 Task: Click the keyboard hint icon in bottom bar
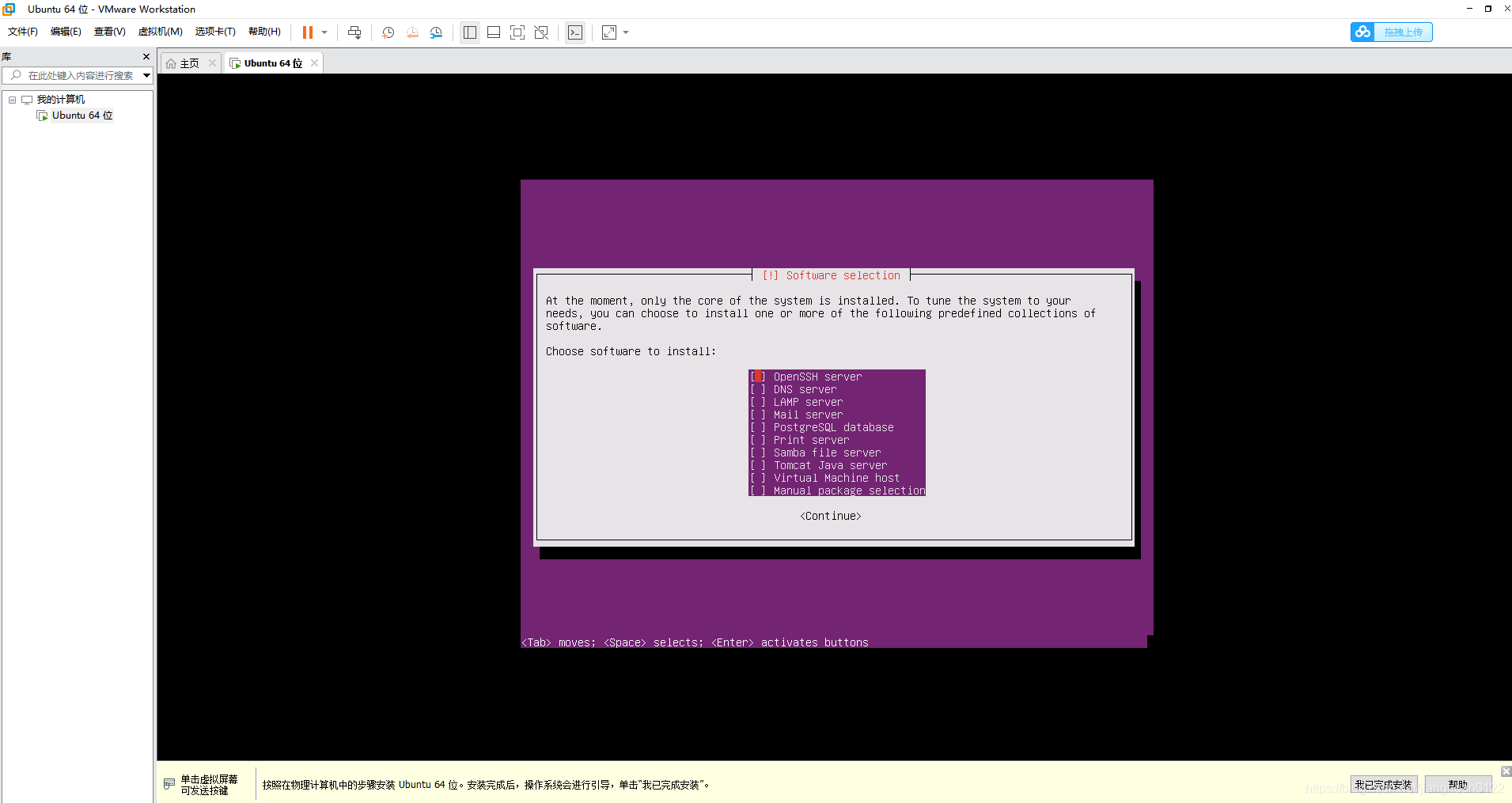pyautogui.click(x=169, y=784)
